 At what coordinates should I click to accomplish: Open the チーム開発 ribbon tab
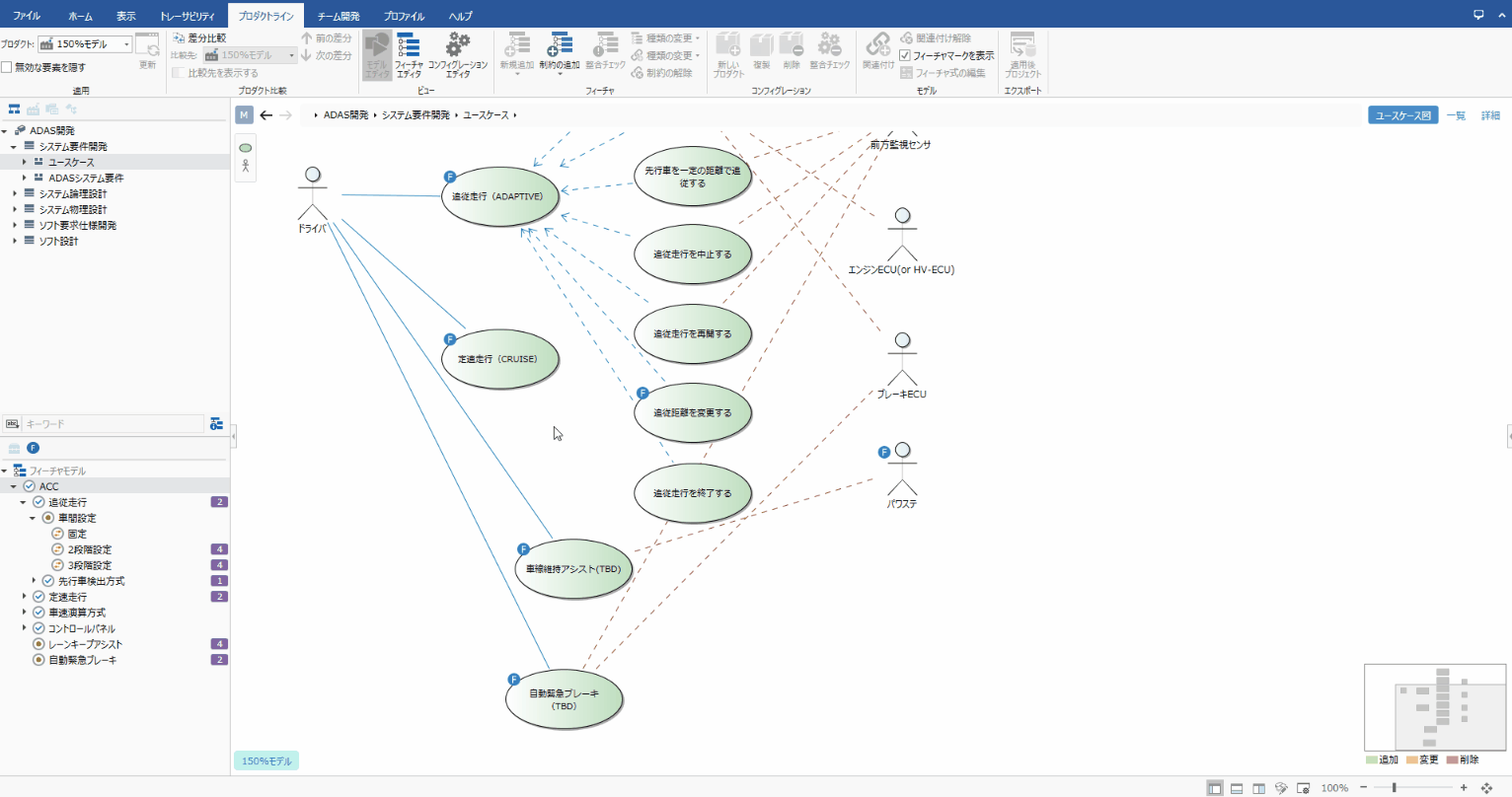(338, 16)
